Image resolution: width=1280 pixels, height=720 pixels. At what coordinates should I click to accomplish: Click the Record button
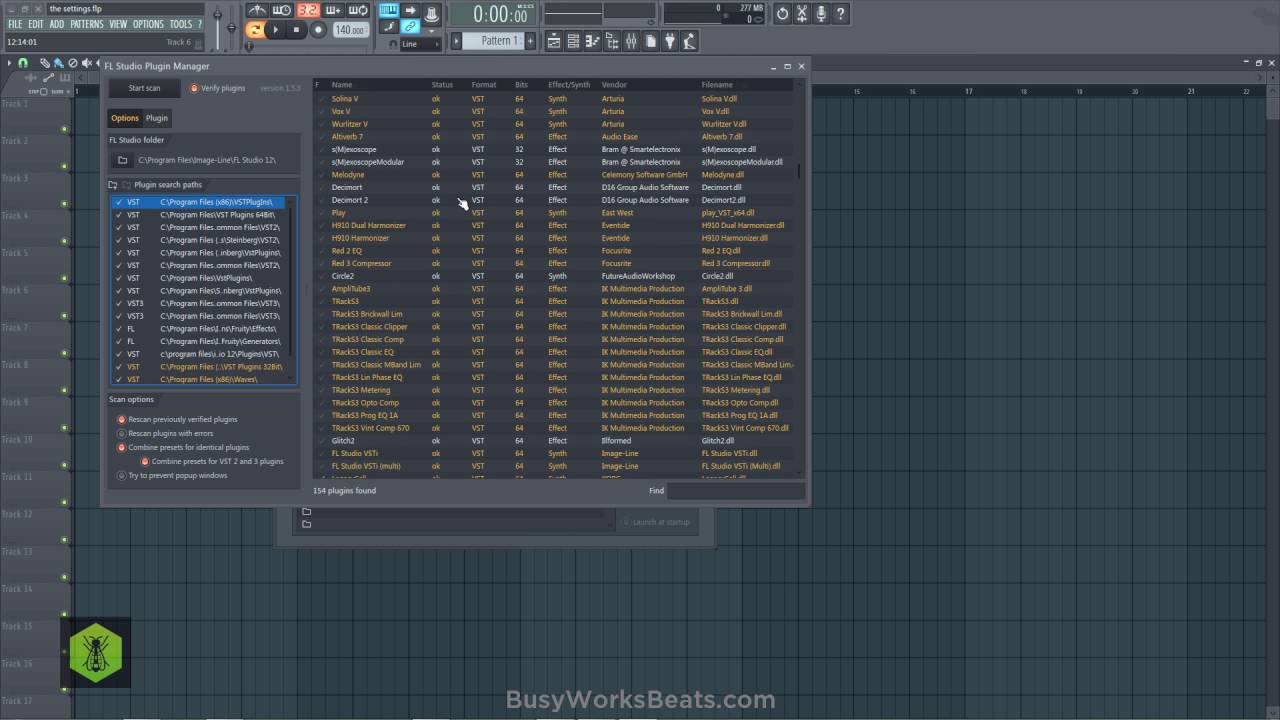click(318, 30)
